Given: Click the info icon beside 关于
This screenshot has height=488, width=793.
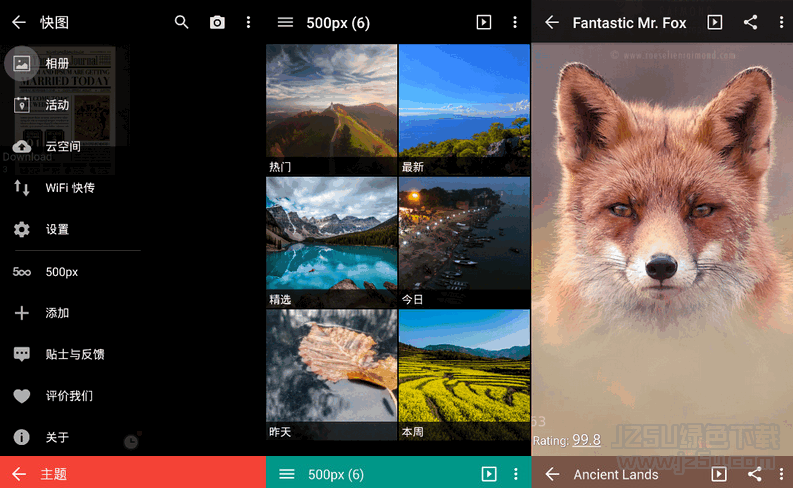Looking at the screenshot, I should (x=22, y=437).
